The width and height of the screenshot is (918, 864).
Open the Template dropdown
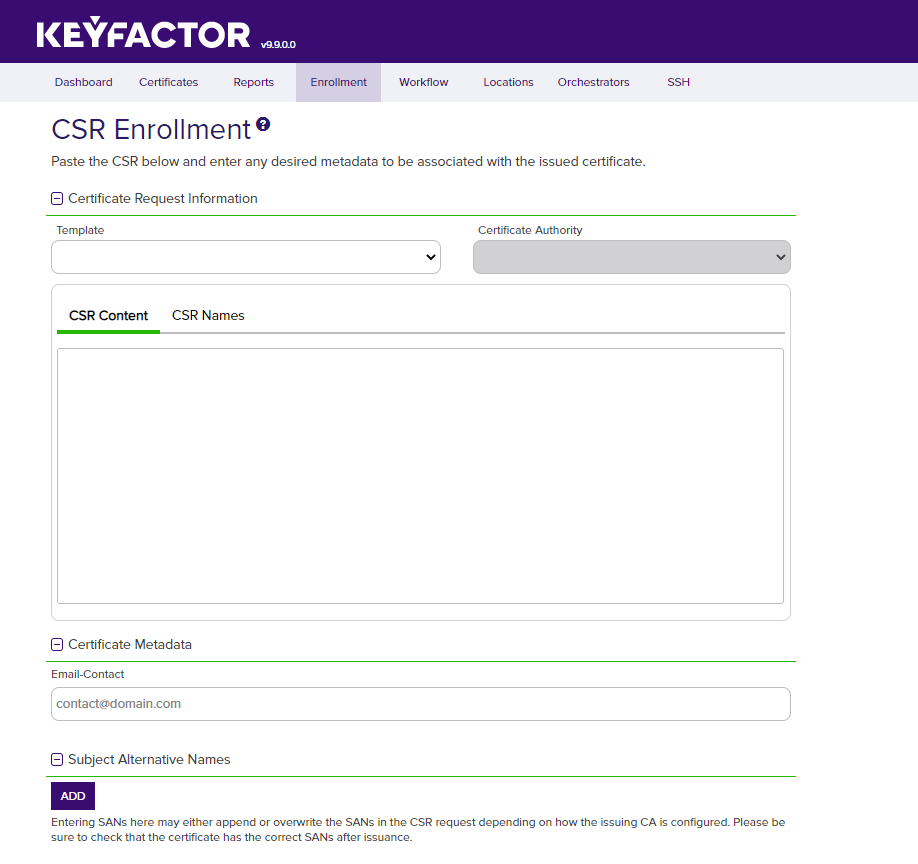[246, 257]
